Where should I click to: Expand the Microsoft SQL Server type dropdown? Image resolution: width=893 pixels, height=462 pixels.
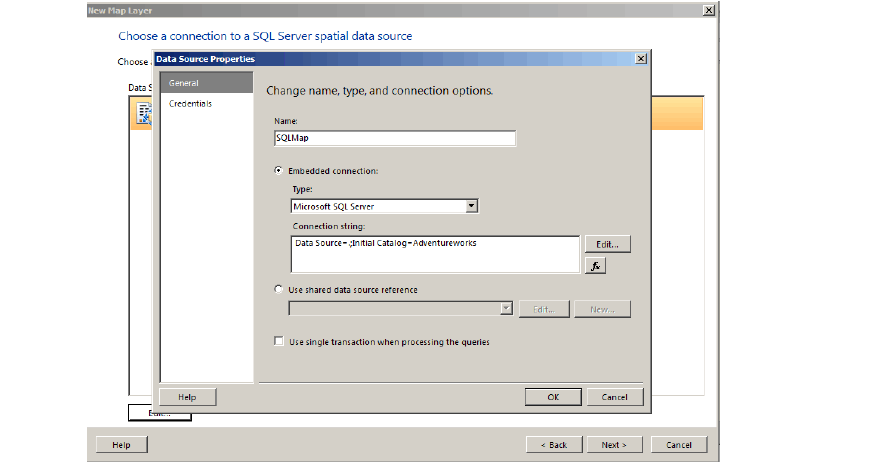[x=472, y=206]
